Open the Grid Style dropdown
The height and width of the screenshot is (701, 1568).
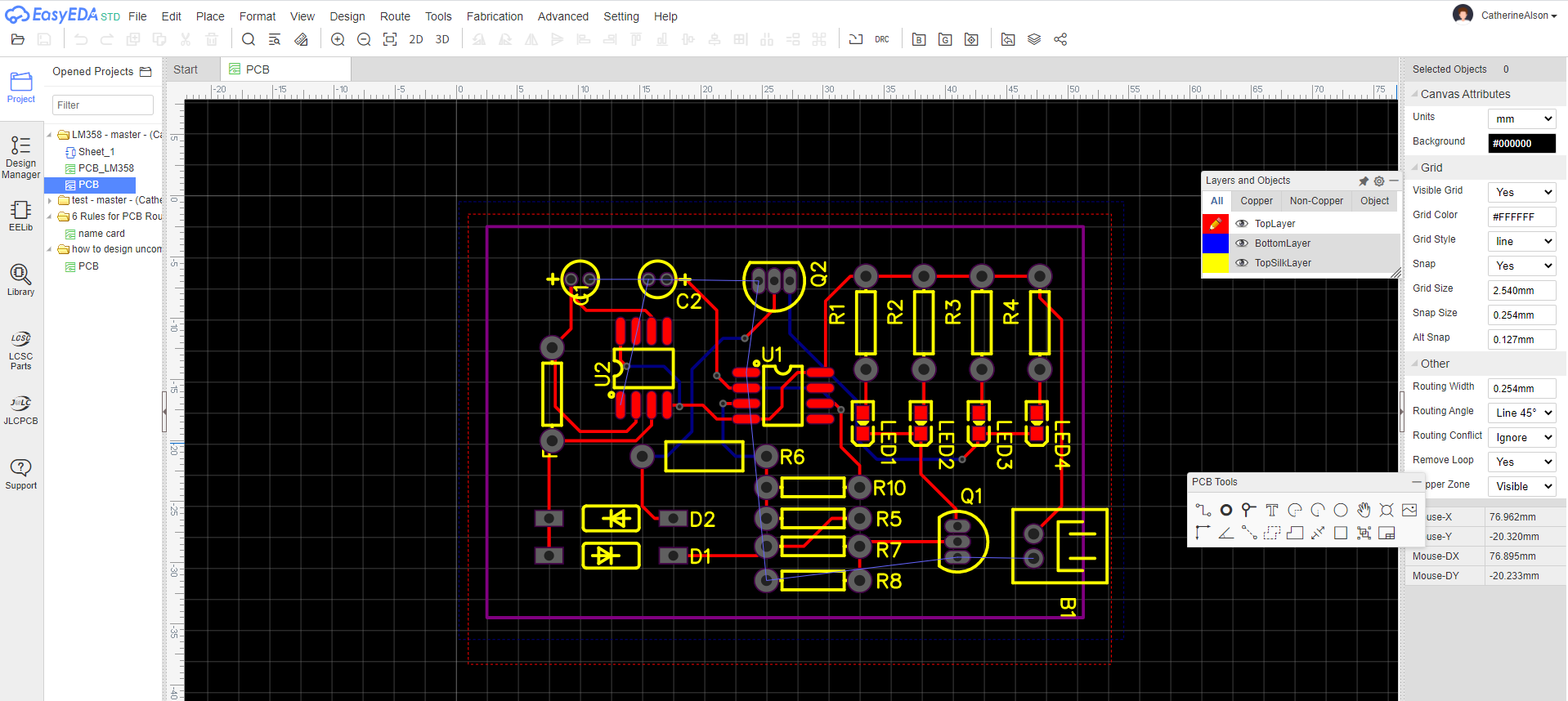click(x=1521, y=242)
